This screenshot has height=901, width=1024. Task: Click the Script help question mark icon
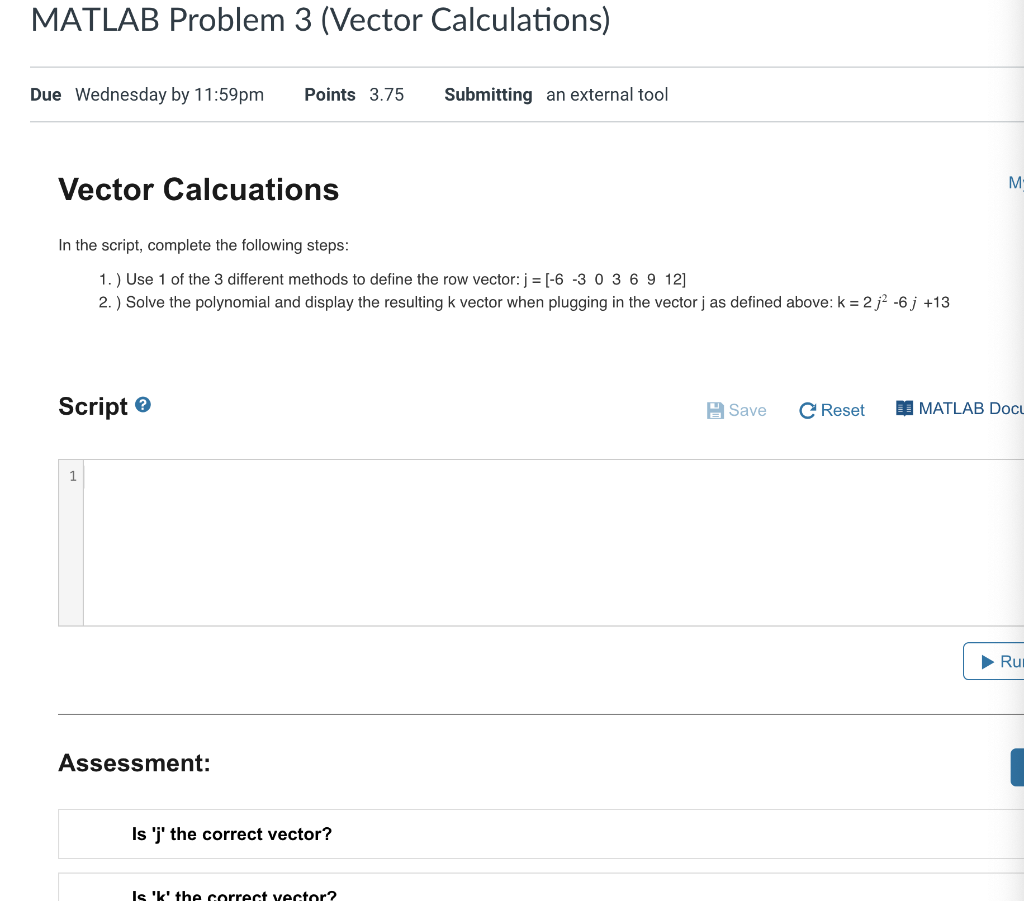[143, 405]
